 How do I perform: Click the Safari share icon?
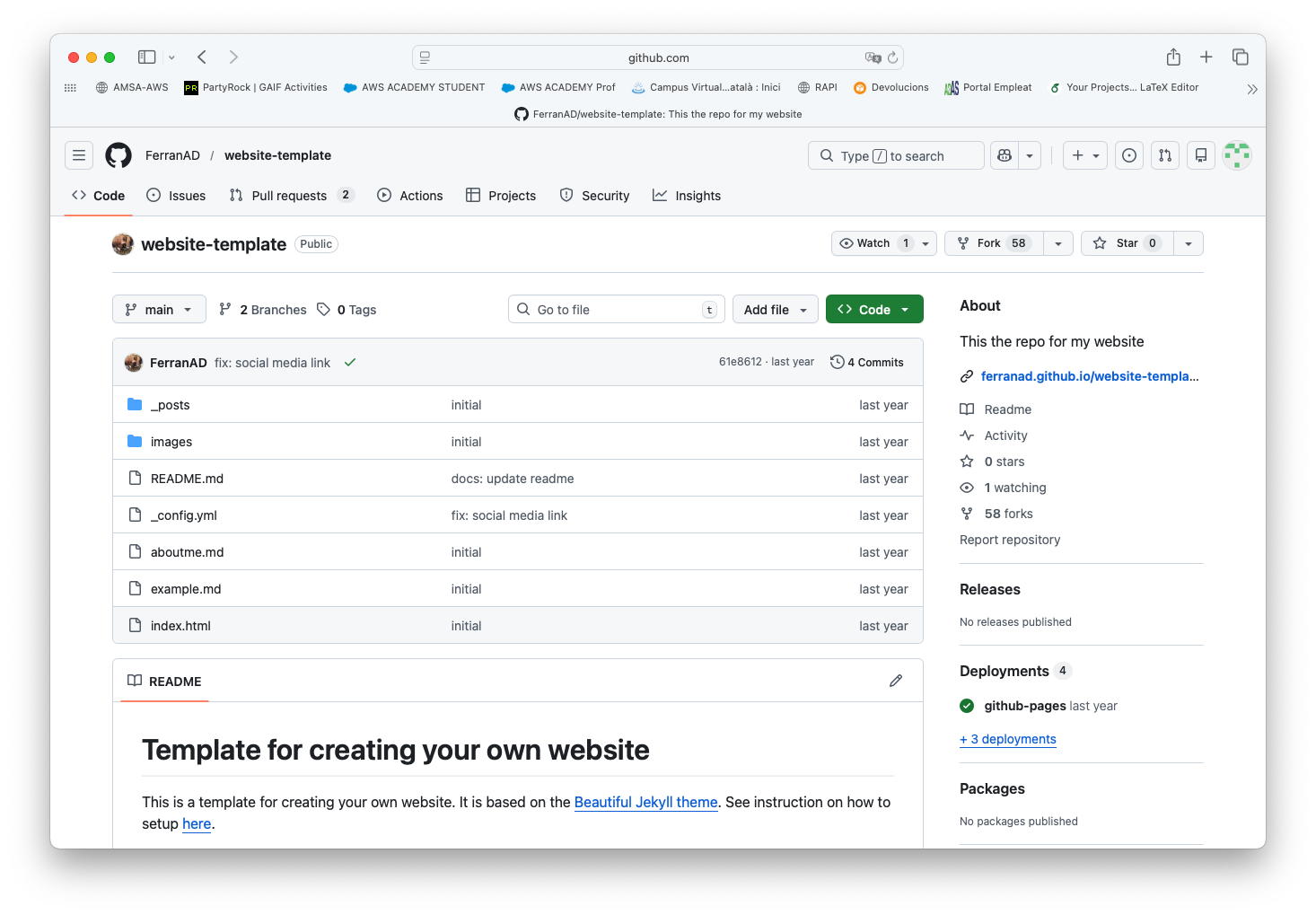click(x=1172, y=57)
